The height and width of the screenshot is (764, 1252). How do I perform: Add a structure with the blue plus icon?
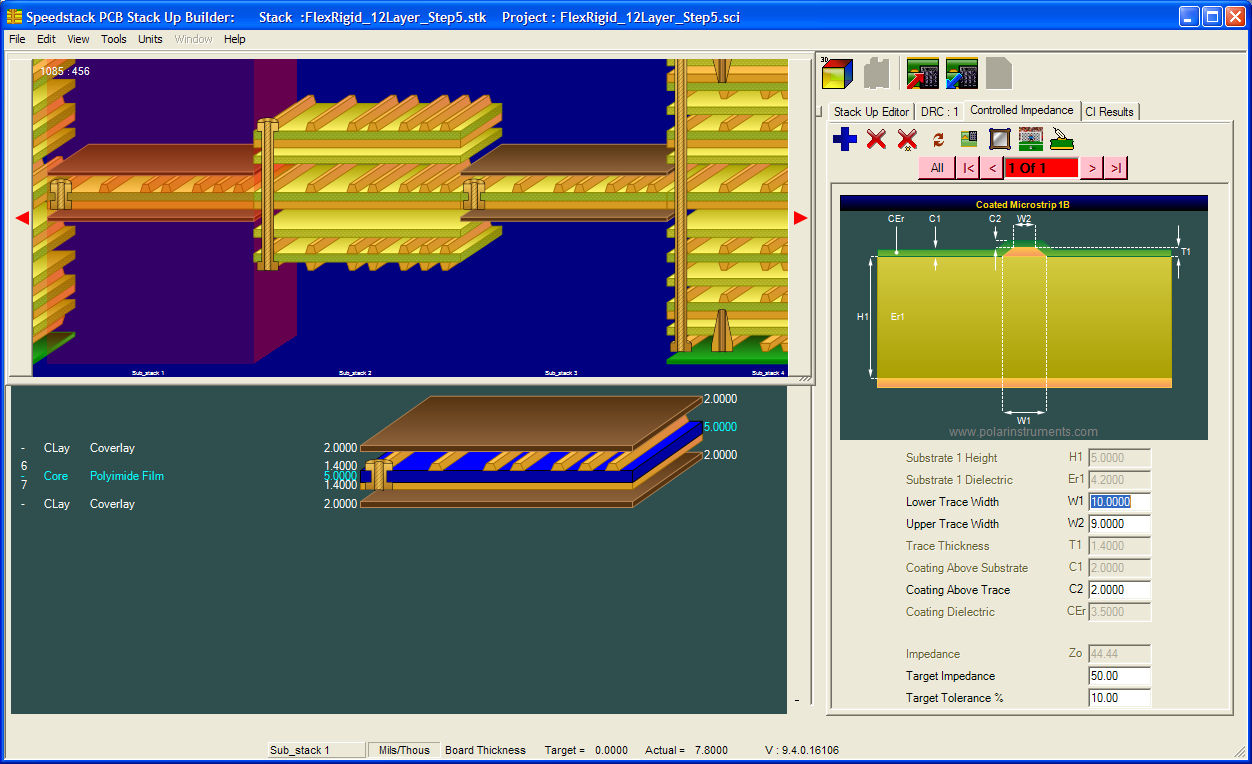[845, 140]
